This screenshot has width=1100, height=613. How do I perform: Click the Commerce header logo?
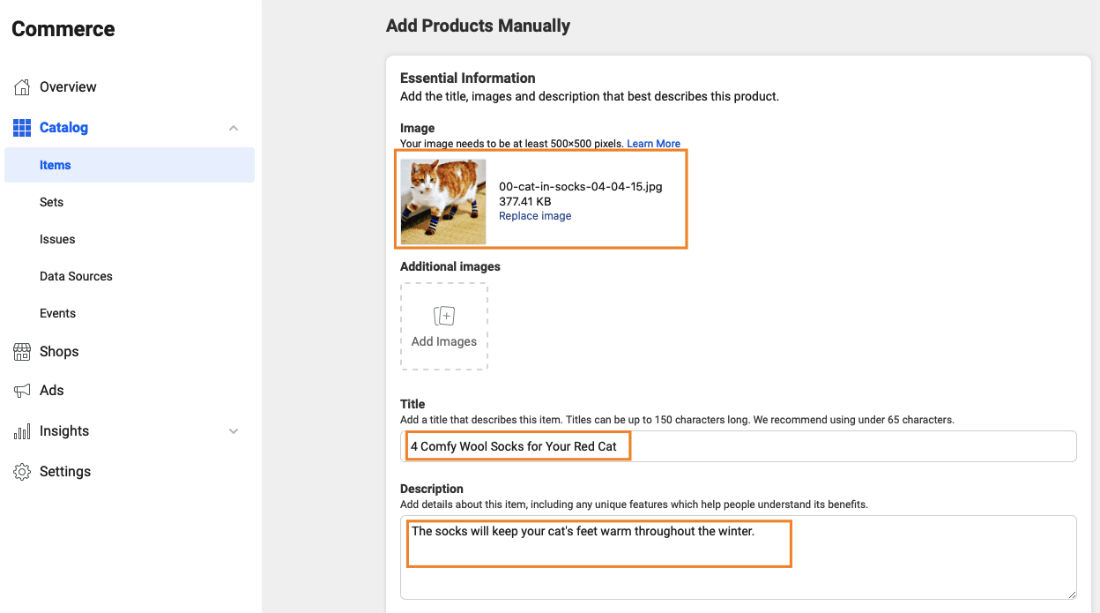63,28
